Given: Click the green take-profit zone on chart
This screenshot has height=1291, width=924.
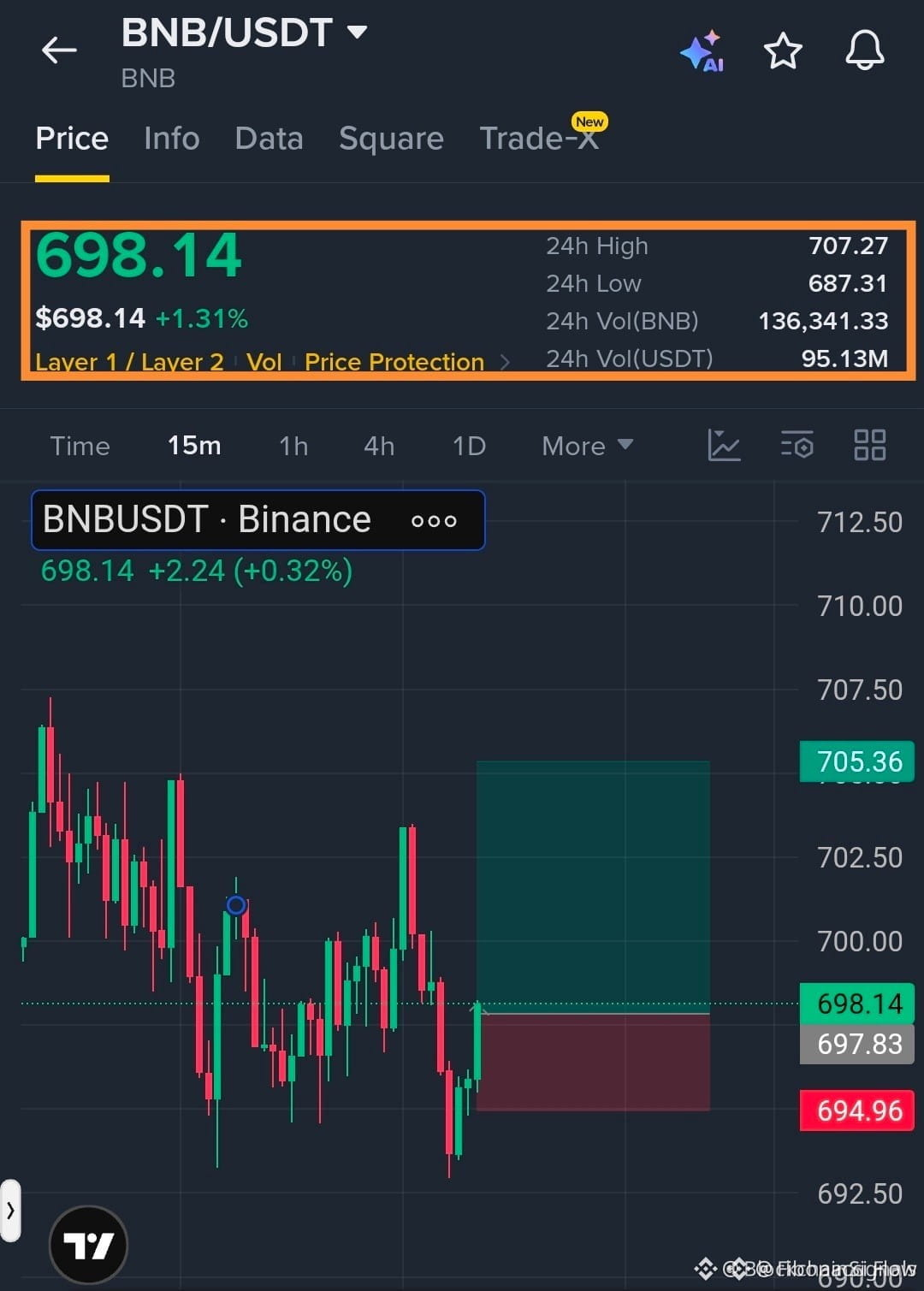Looking at the screenshot, I should click(593, 887).
